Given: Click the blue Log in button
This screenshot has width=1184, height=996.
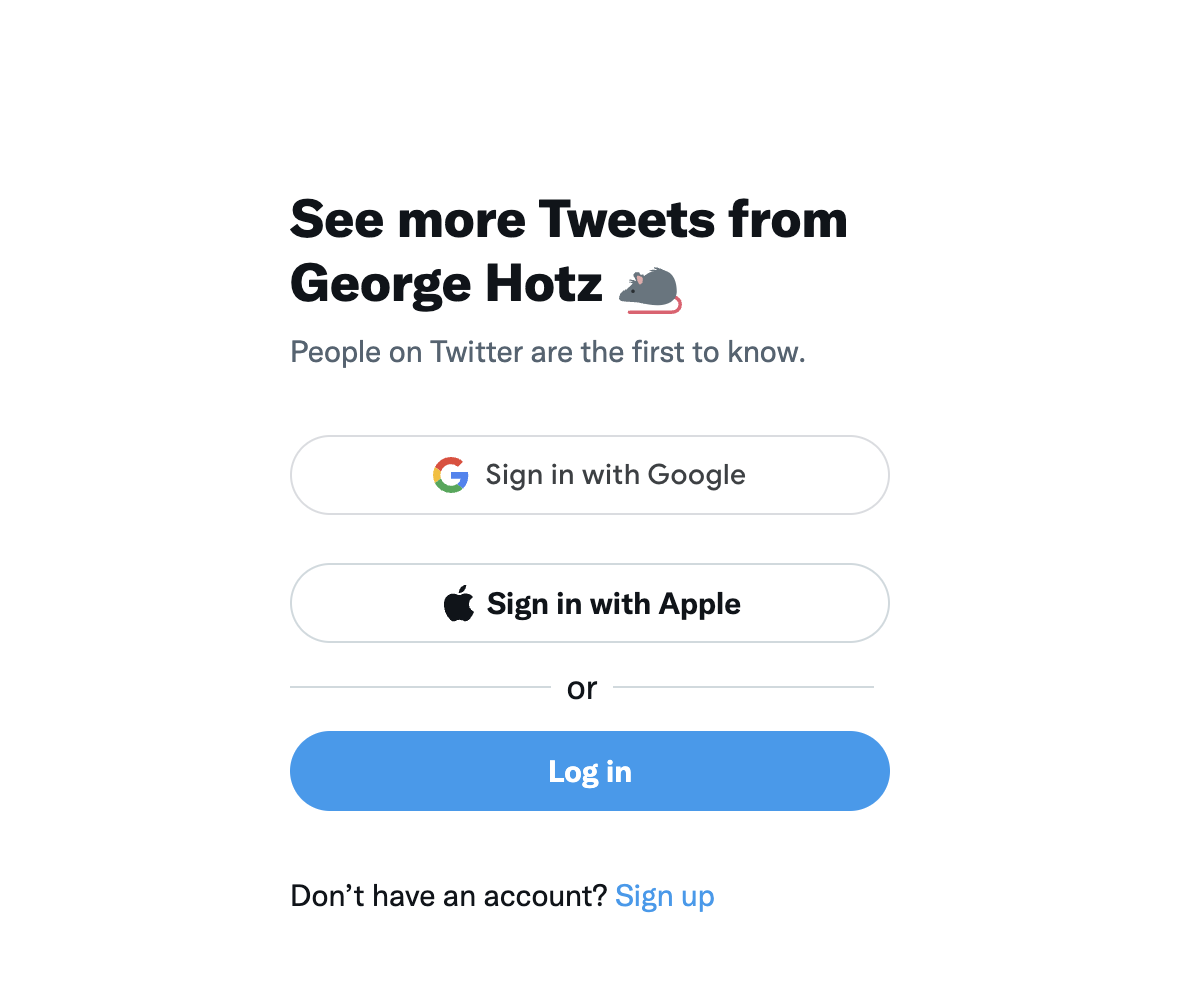Looking at the screenshot, I should click(590, 771).
